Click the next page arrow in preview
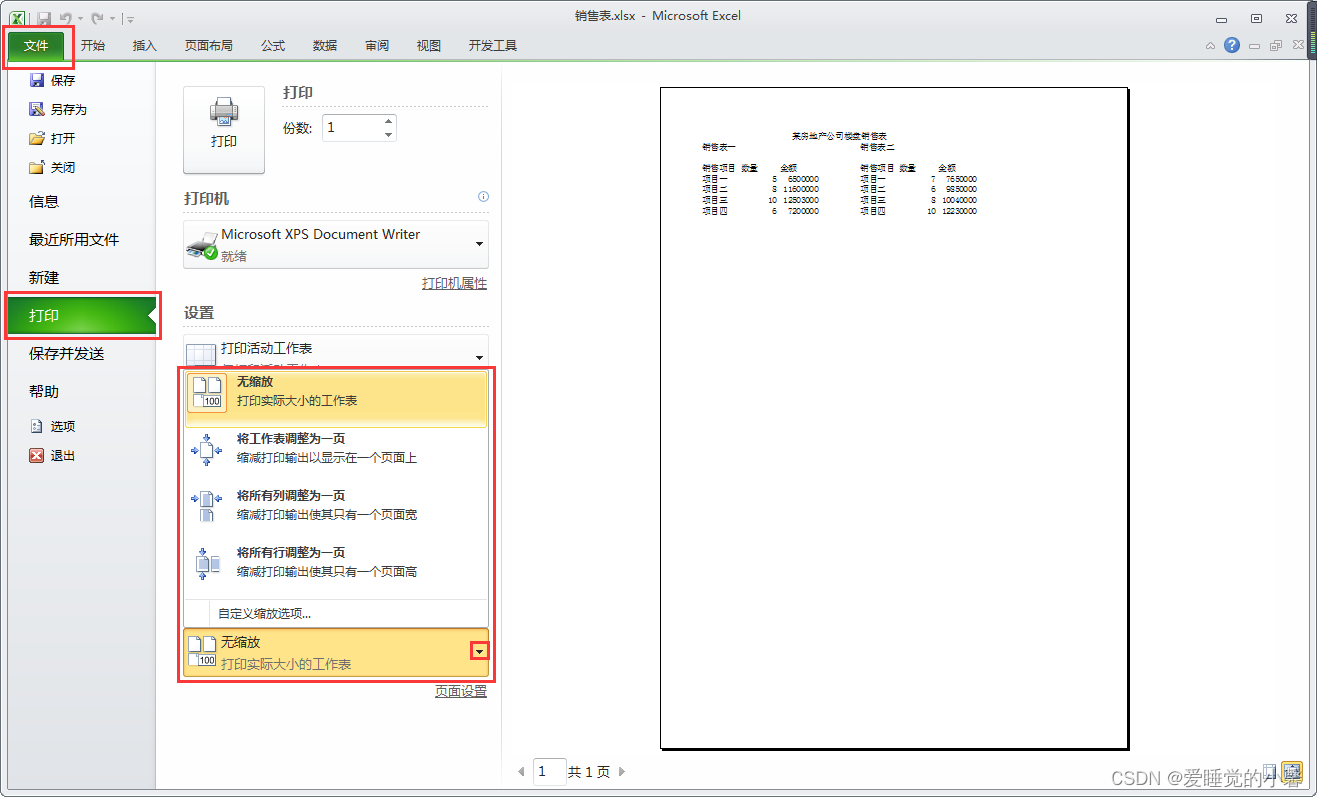 (x=622, y=772)
